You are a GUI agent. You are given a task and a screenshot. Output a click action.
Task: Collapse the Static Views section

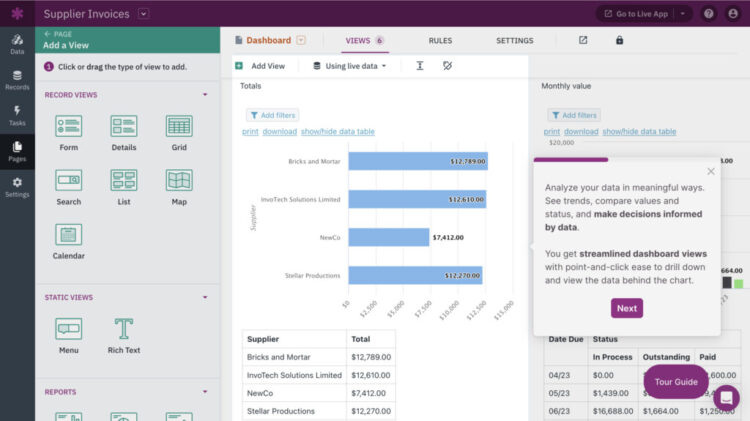tap(205, 298)
